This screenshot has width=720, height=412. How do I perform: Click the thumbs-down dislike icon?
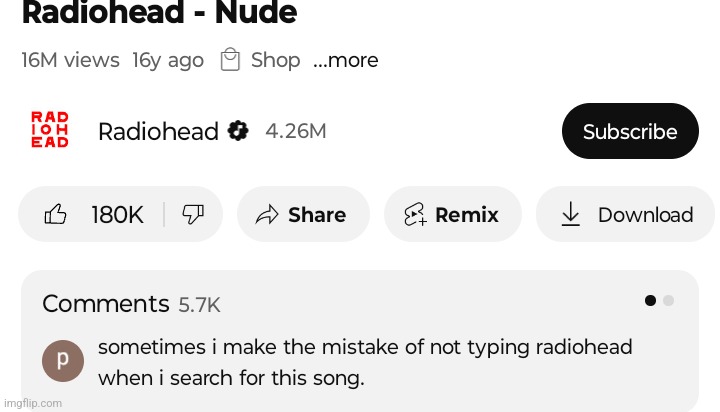pos(193,214)
